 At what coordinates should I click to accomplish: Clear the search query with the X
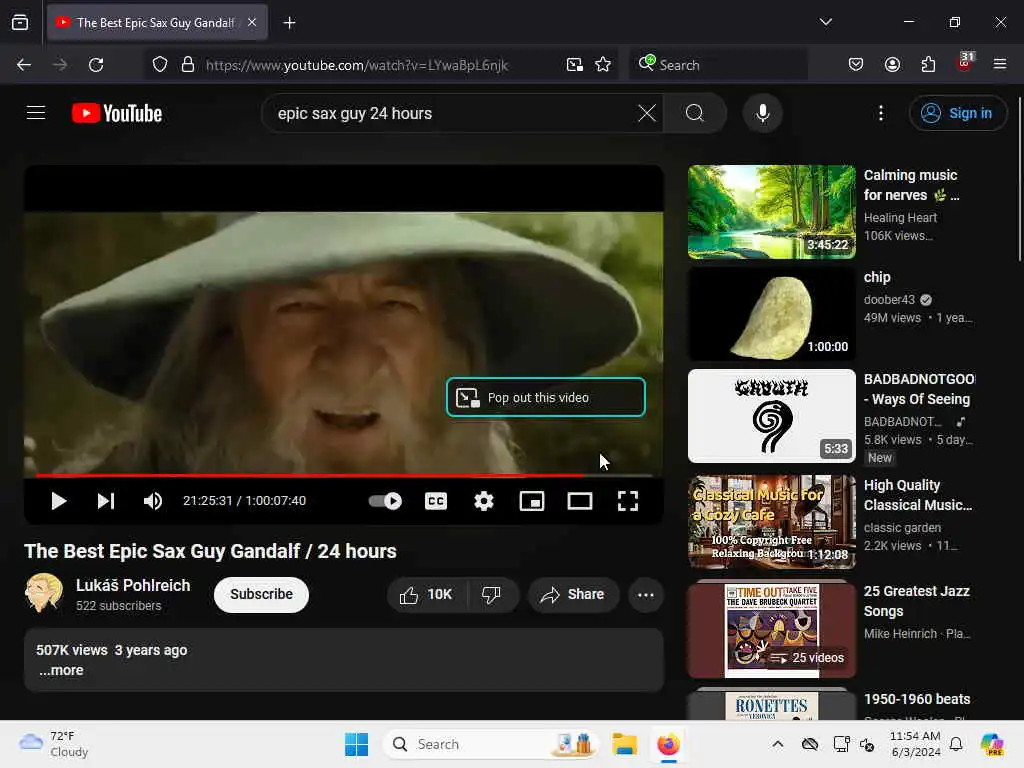coord(647,113)
